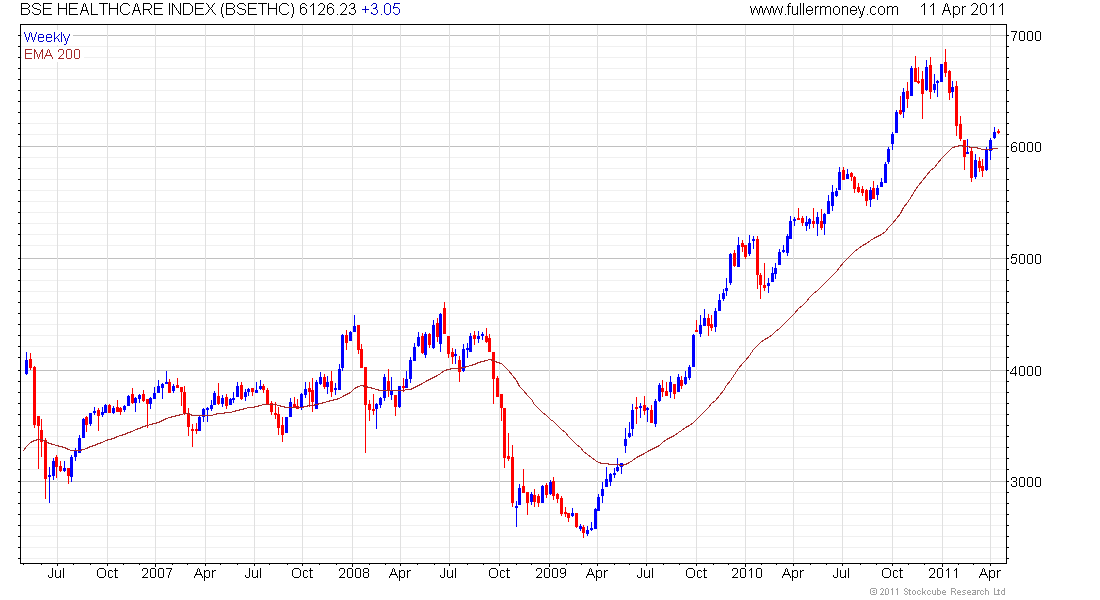The image size is (1100, 600).
Task: Click the 5000 price axis label
Action: (x=1026, y=259)
